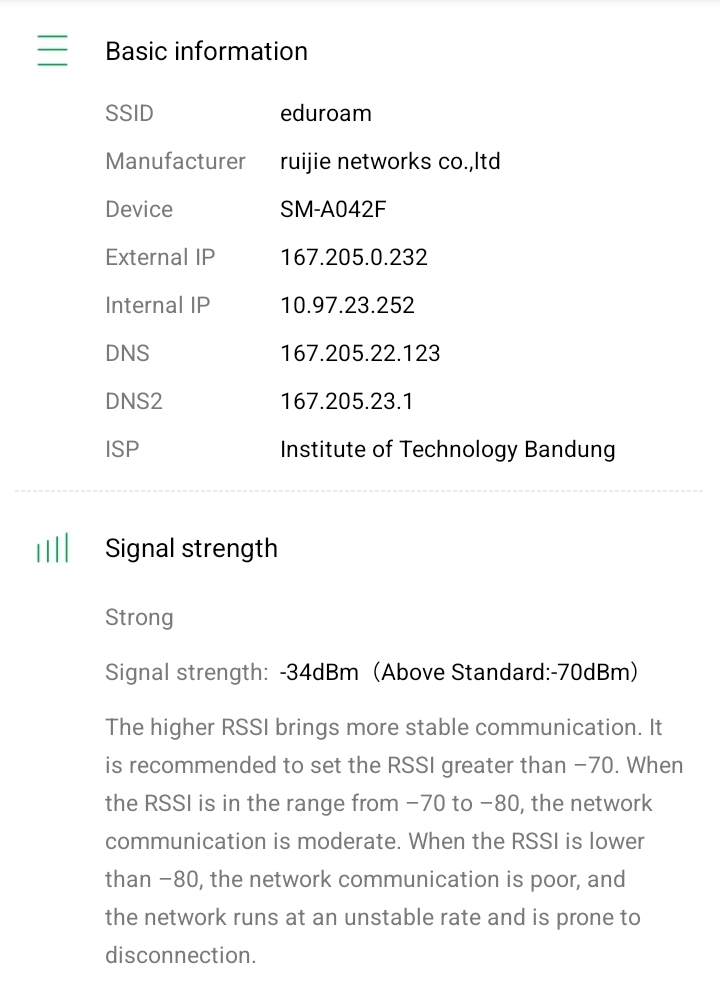Image resolution: width=720 pixels, height=986 pixels.
Task: Click the External IP field label
Action: 160,257
